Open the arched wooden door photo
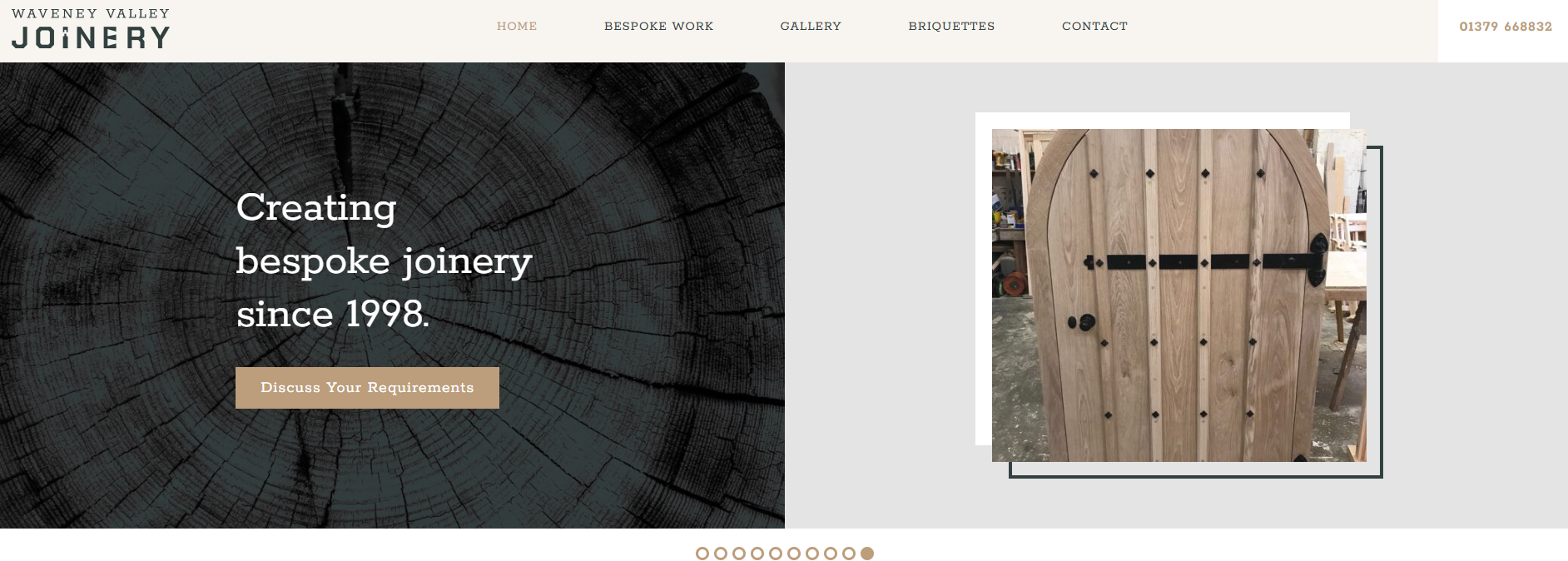 (1178, 295)
